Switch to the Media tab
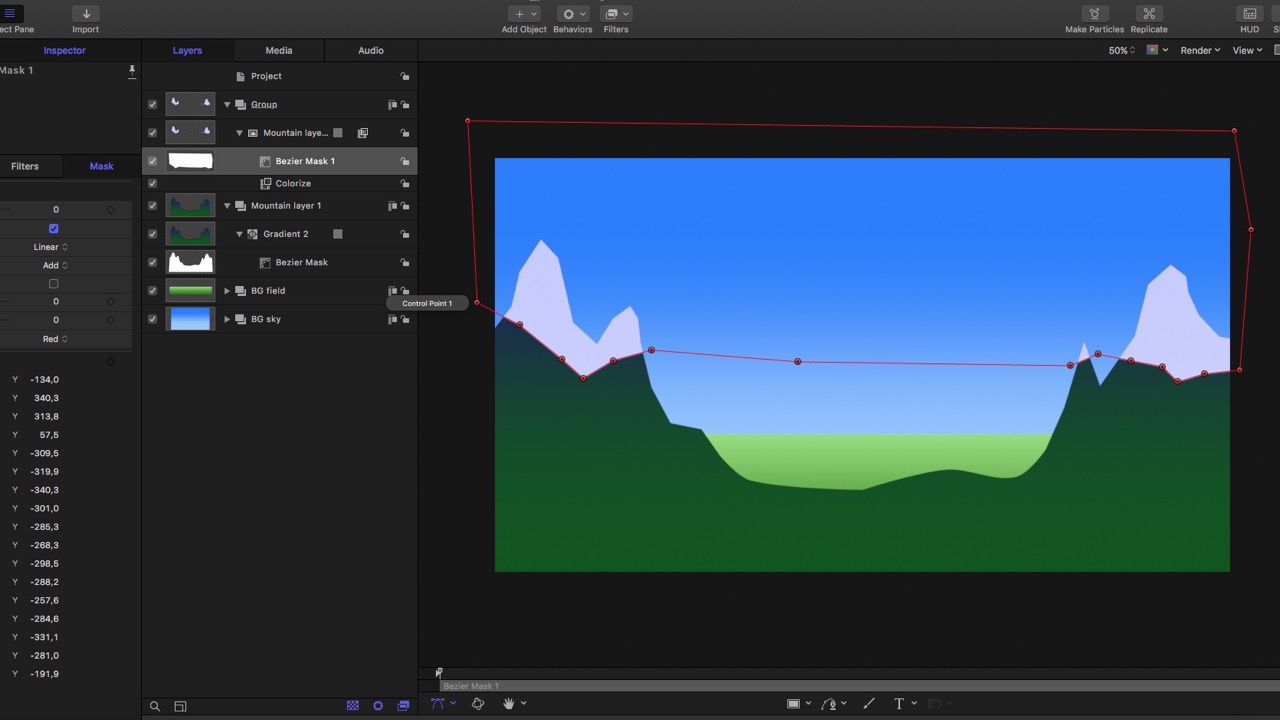The image size is (1280, 720). (x=279, y=50)
